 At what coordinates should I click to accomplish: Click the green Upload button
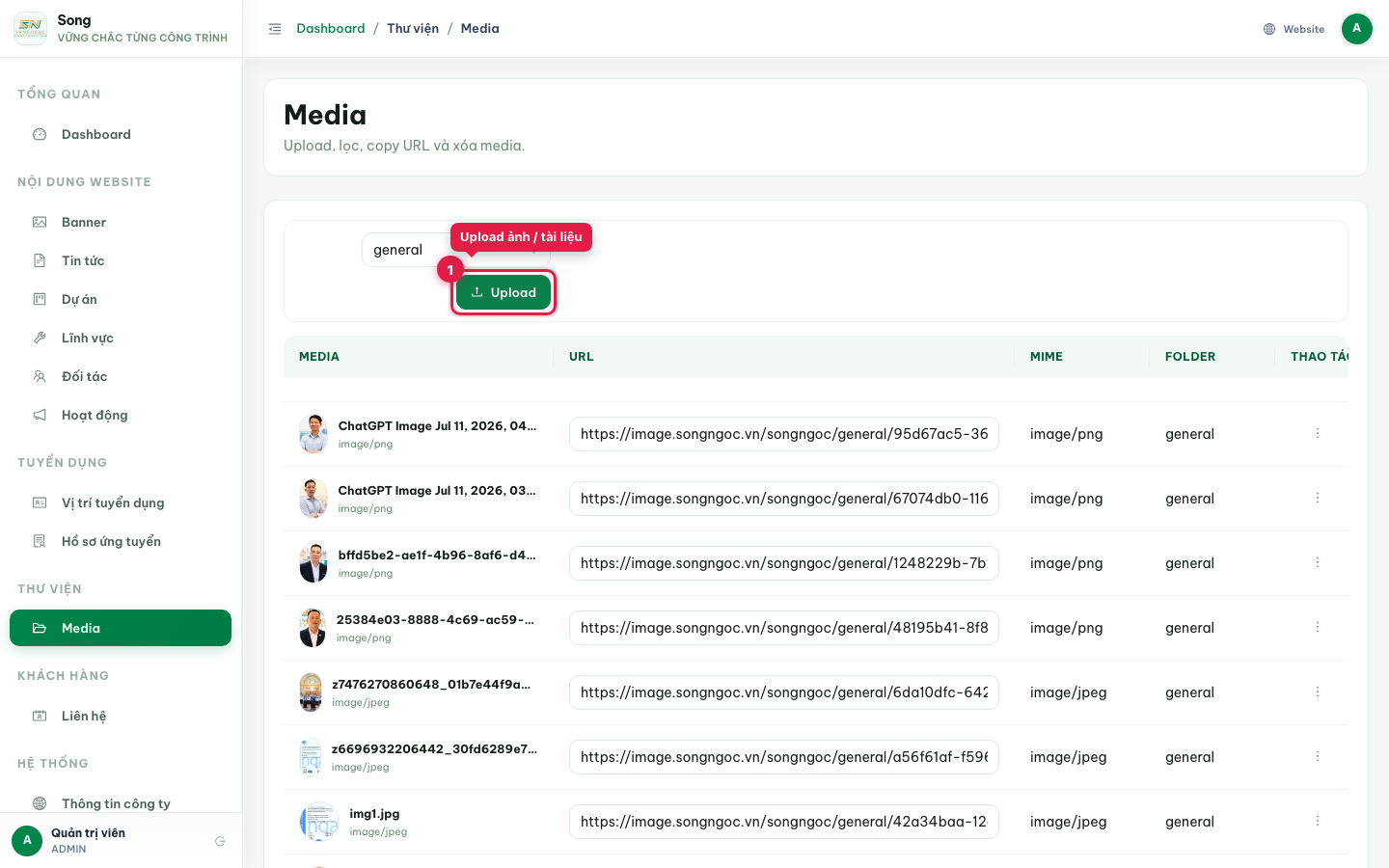pos(504,292)
